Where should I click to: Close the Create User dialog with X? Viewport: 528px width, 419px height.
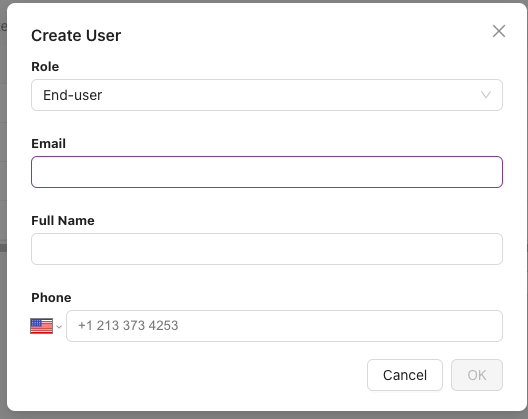tap(499, 31)
